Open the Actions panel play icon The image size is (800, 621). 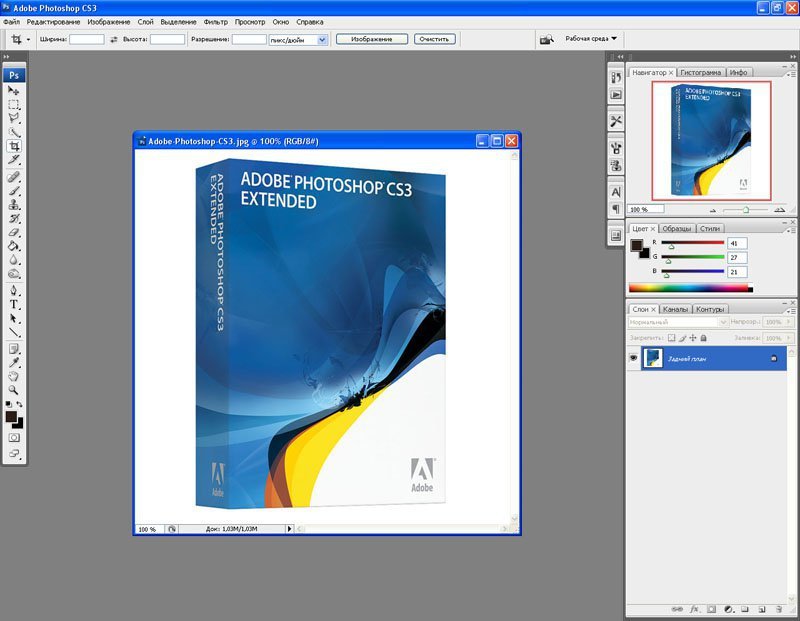(616, 95)
